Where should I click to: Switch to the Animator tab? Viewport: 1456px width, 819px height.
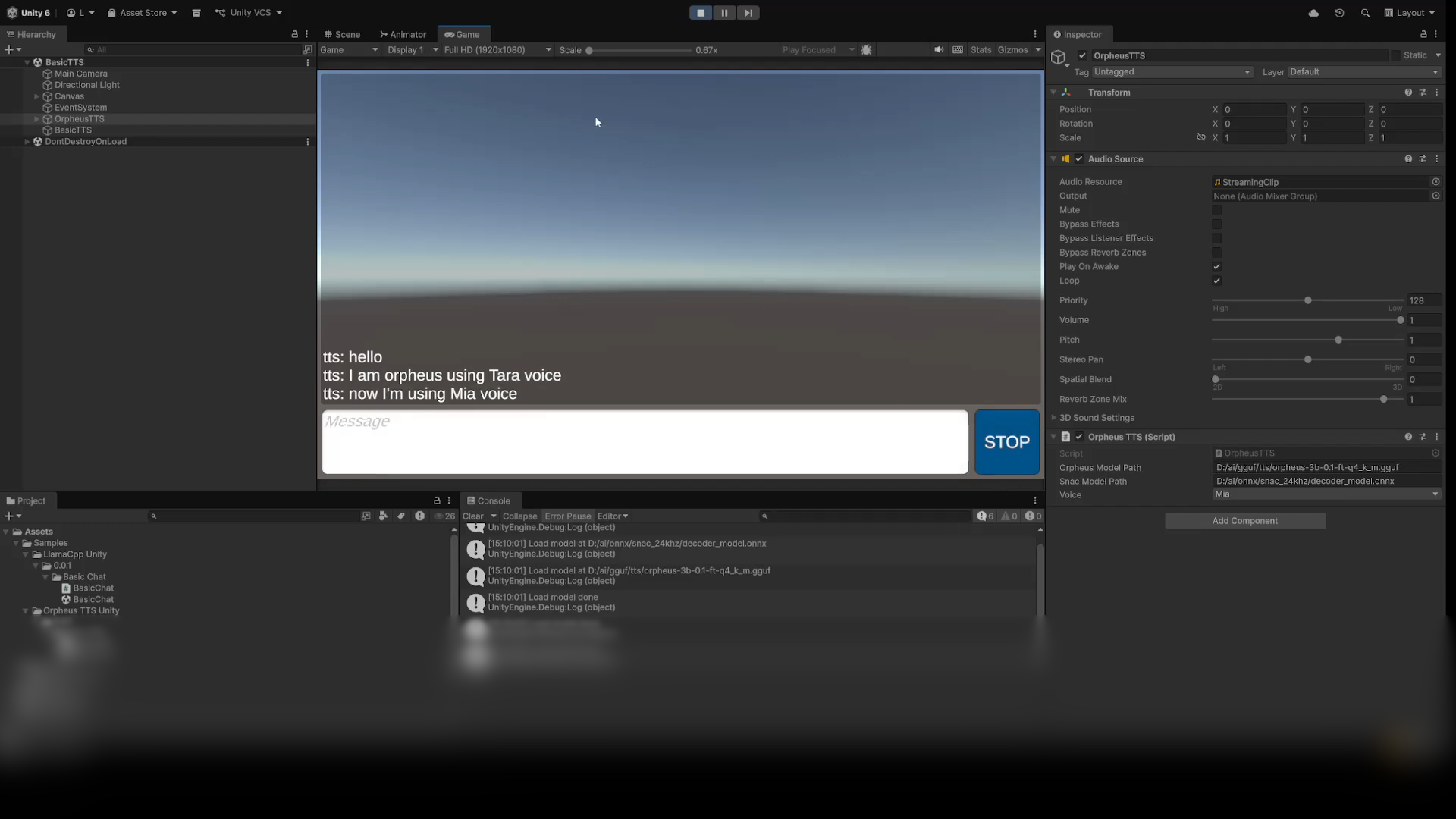(x=403, y=34)
